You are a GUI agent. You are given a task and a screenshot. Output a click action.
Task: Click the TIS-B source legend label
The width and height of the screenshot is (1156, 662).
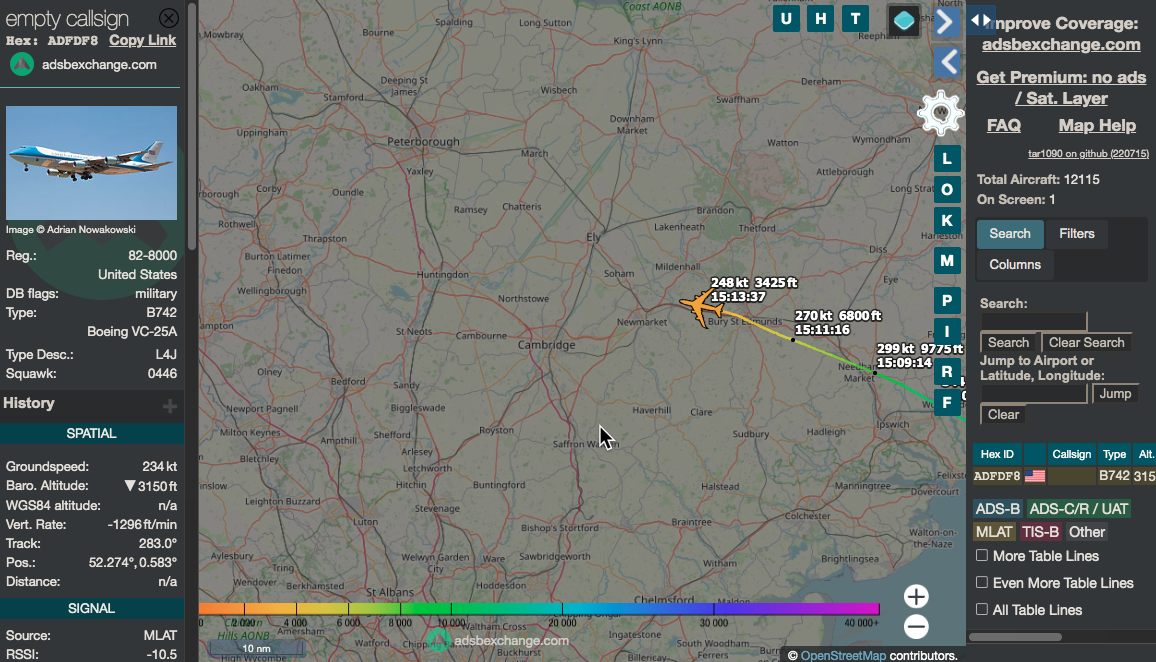pos(1040,532)
